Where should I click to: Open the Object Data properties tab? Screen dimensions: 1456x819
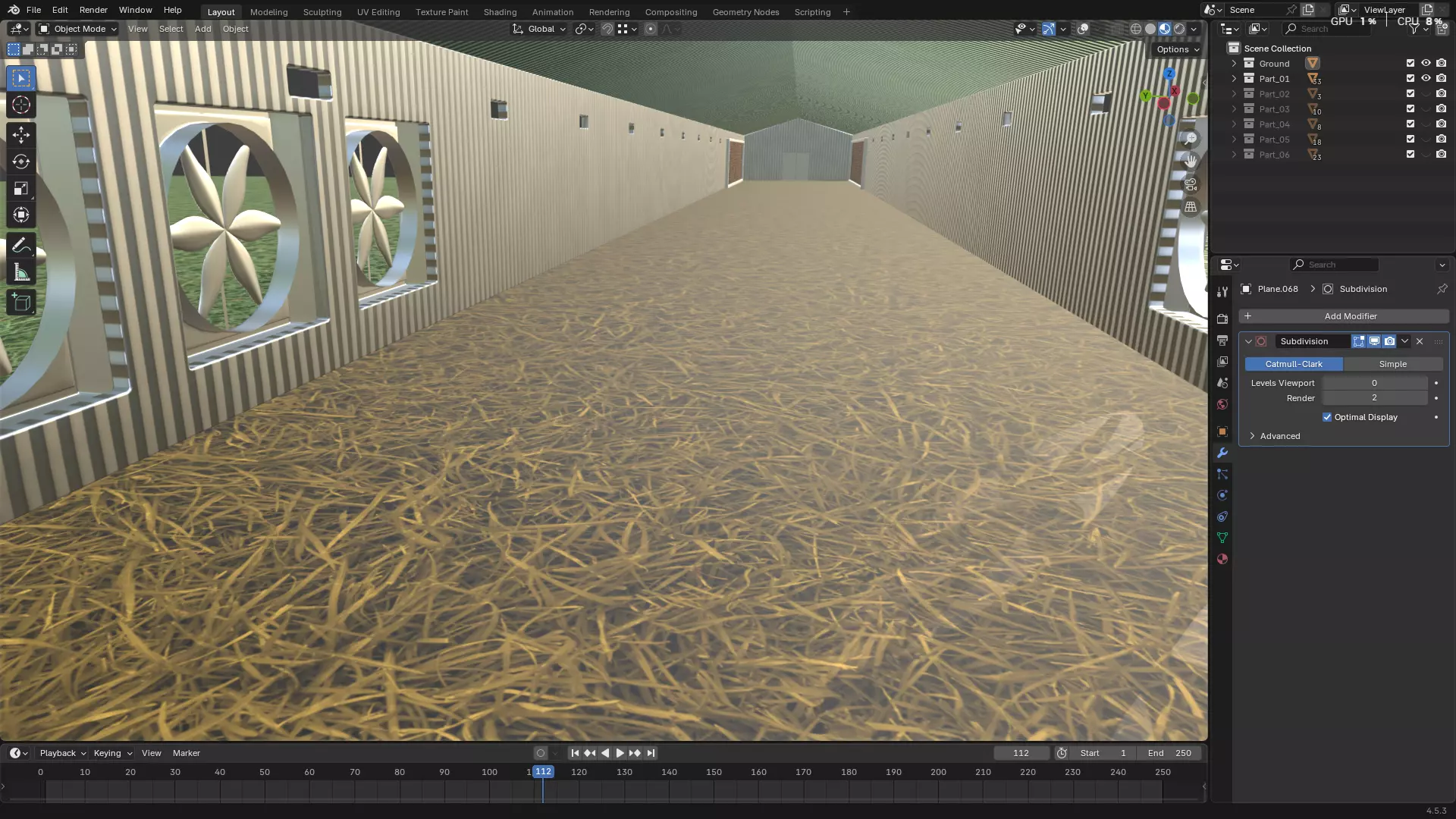(x=1222, y=538)
